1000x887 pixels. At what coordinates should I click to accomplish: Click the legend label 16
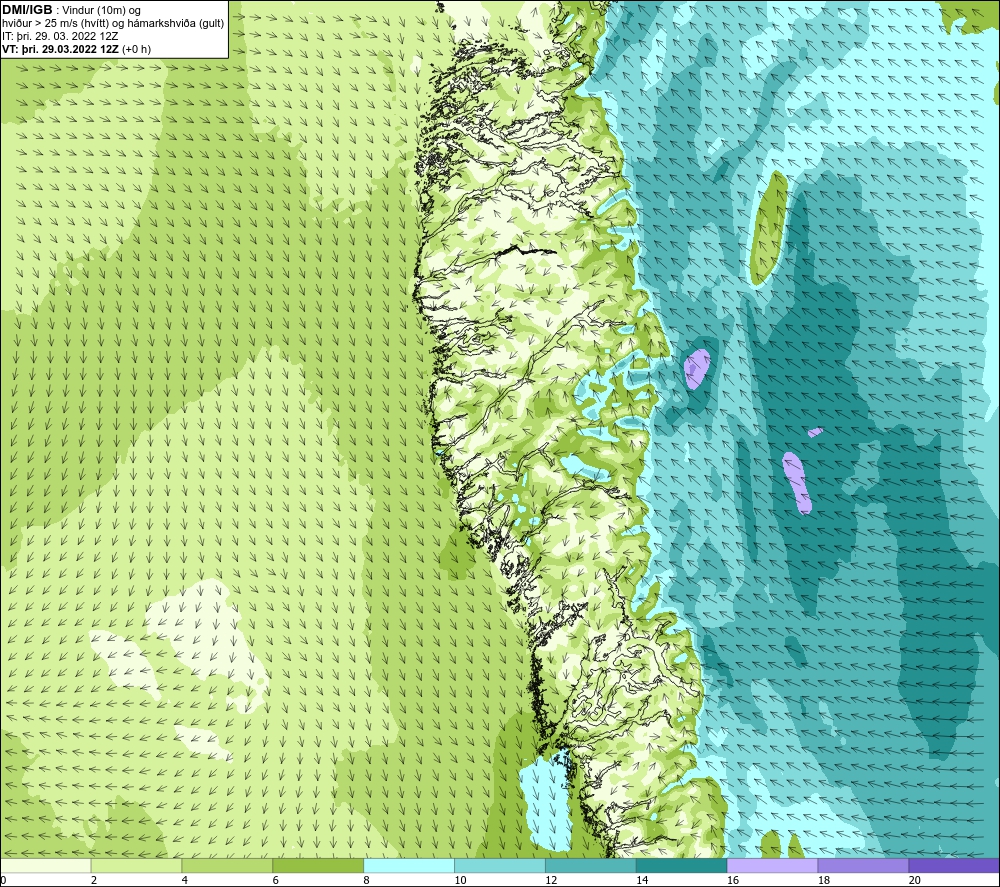733,880
